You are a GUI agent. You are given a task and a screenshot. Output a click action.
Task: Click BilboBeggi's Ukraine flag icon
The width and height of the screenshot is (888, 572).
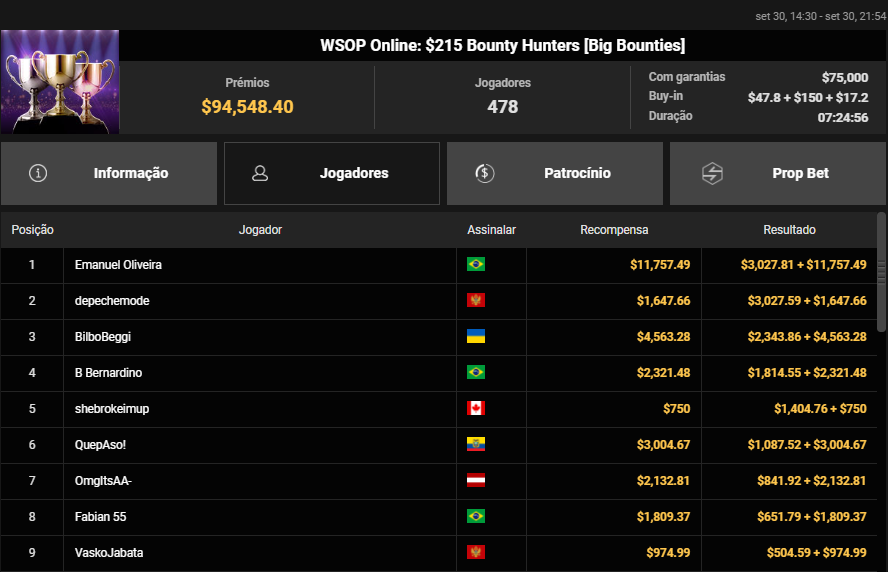476,337
